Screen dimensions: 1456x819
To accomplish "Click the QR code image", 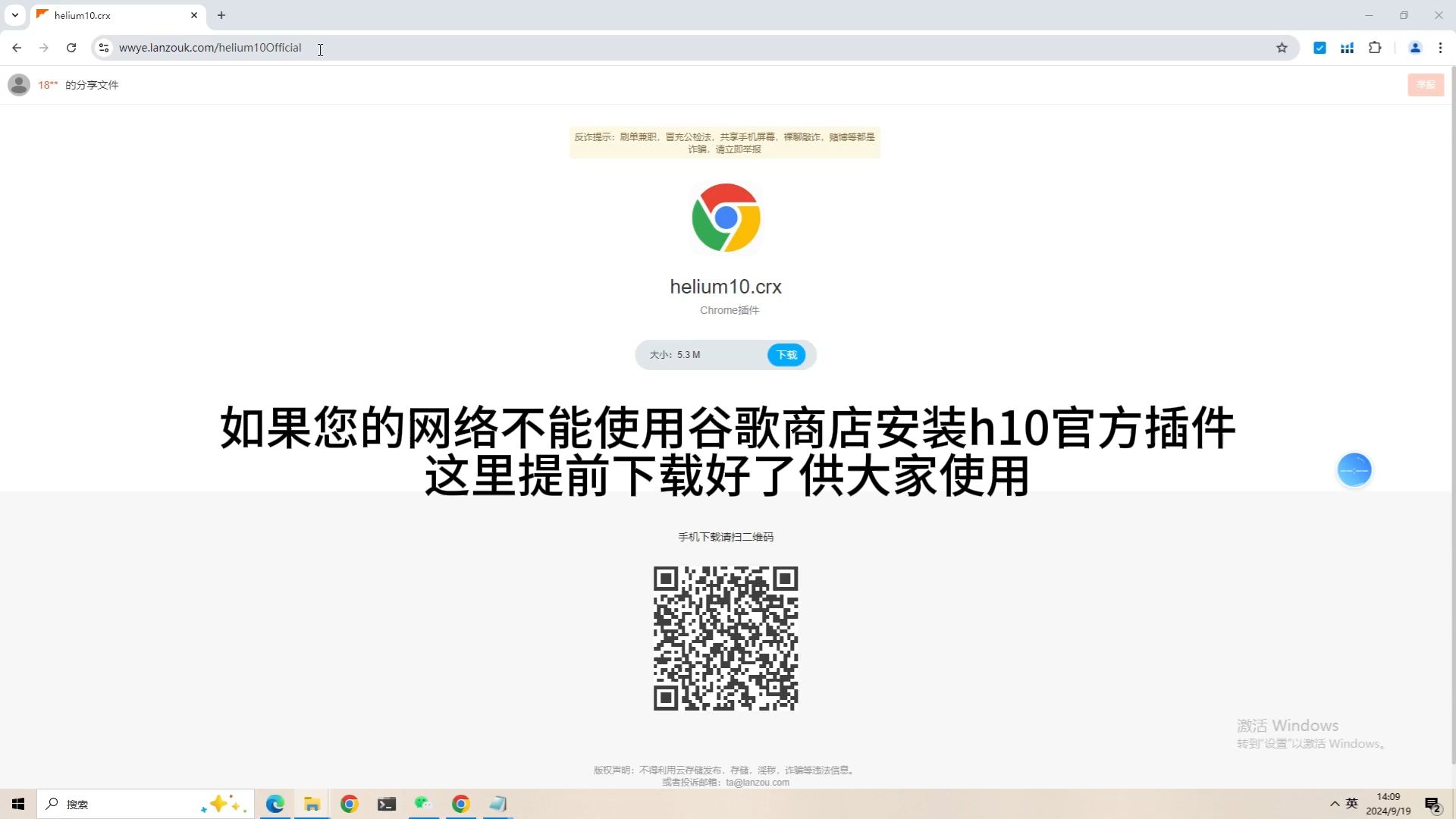I will [726, 639].
